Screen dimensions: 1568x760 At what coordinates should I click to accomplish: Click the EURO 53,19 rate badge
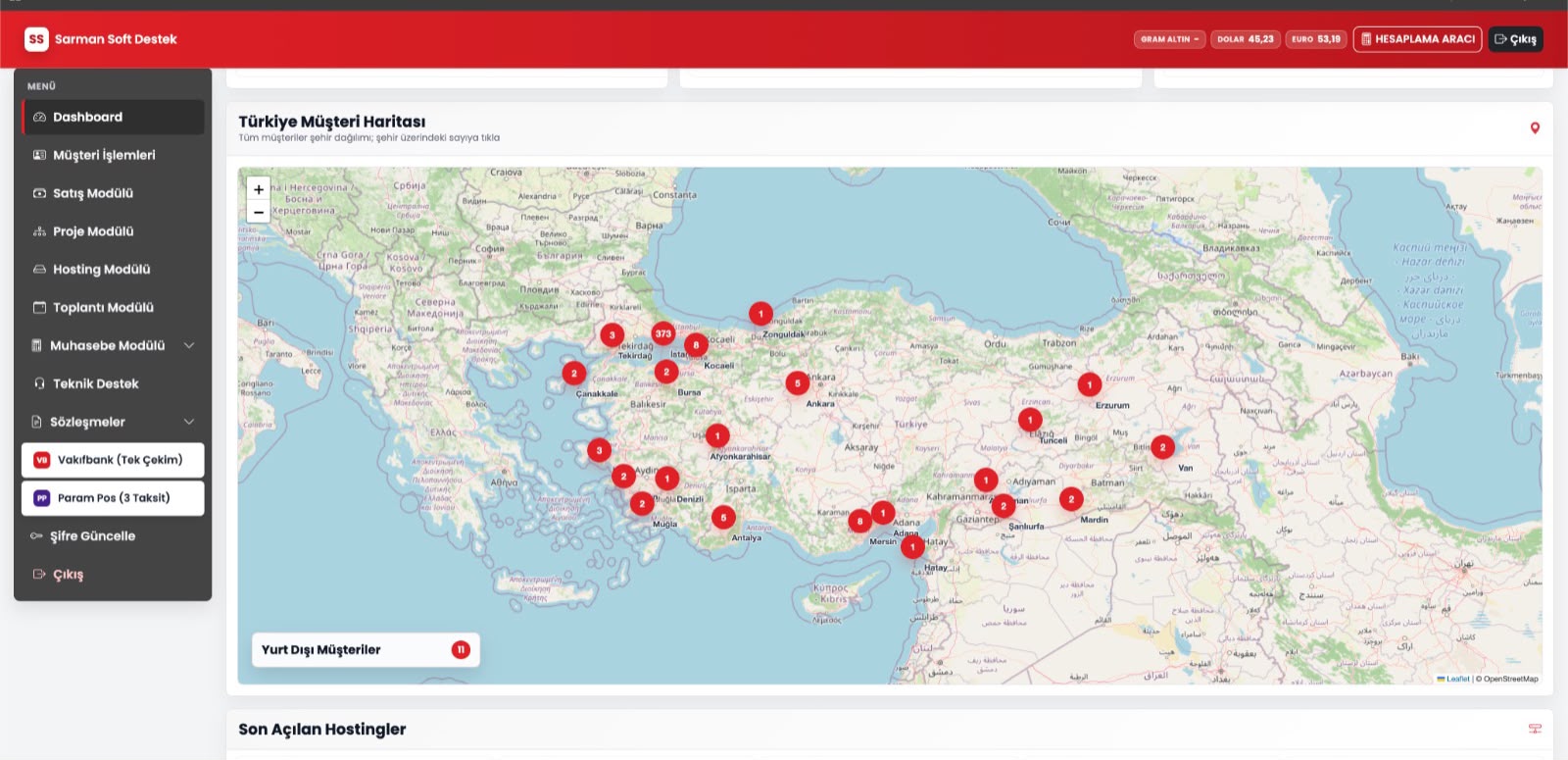point(1316,39)
